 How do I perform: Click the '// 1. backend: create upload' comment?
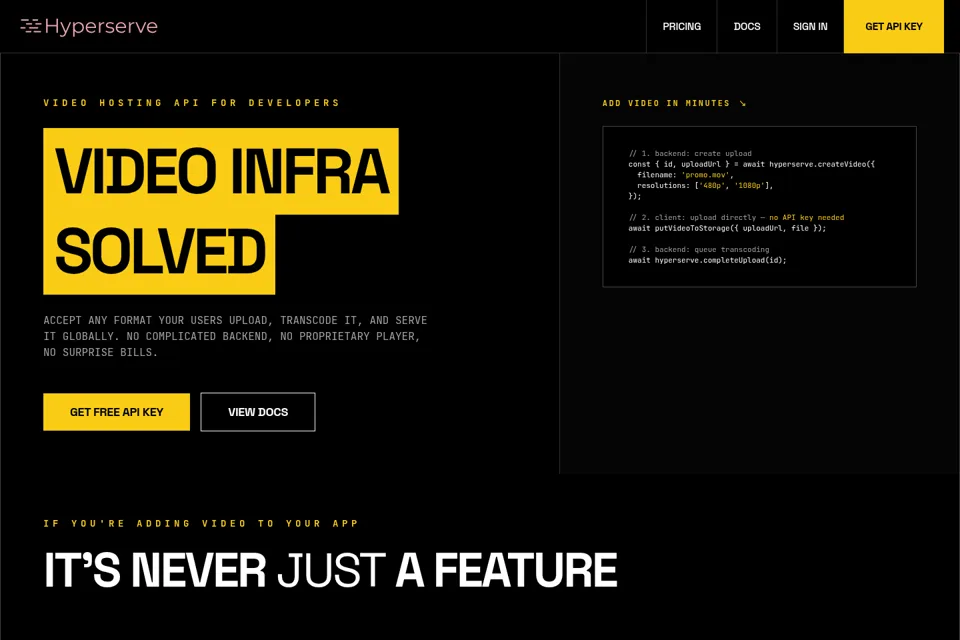[690, 153]
